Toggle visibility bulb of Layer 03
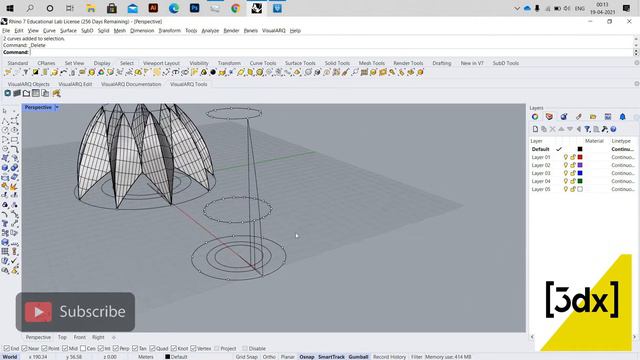Screen dimensions: 640x360 coord(566,173)
